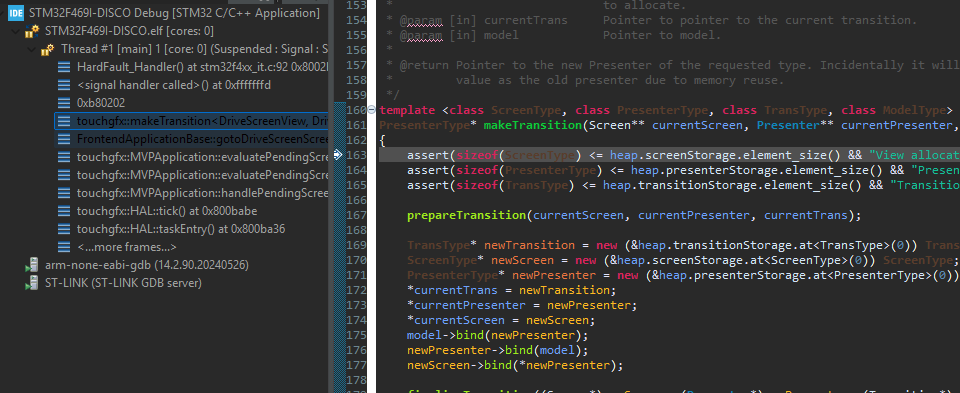Click the more frames entry
This screenshot has height=393, width=960.
(127, 247)
